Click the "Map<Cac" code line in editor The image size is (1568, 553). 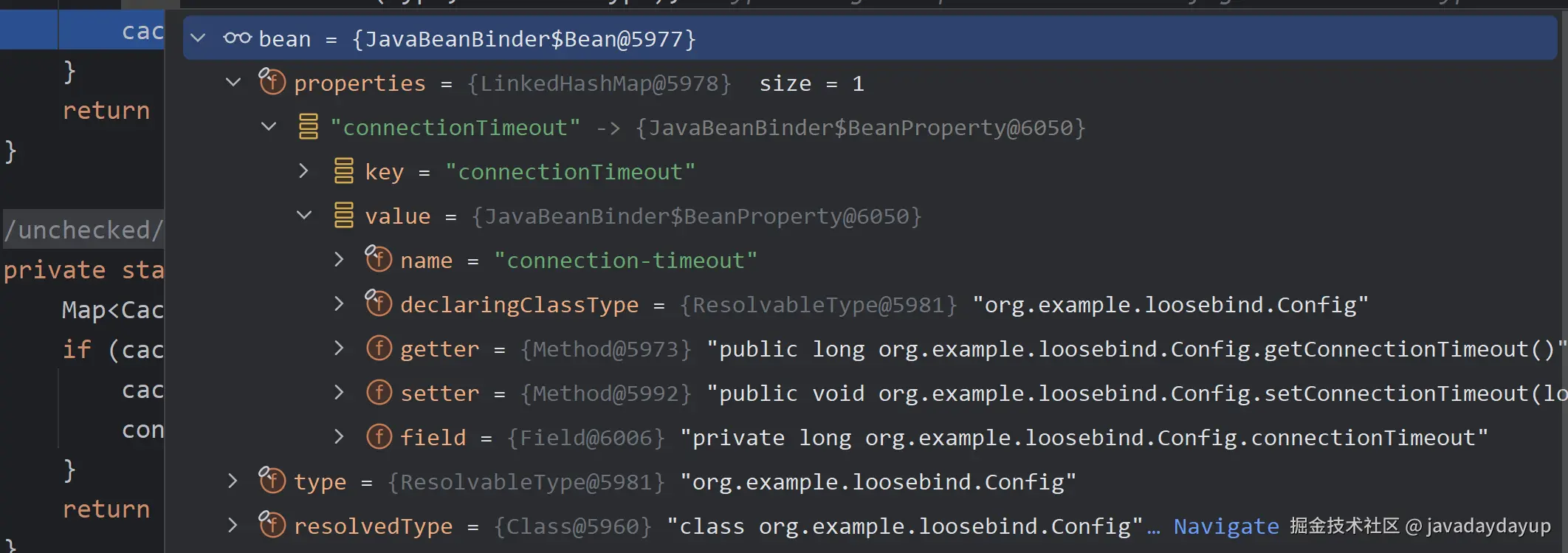click(113, 310)
